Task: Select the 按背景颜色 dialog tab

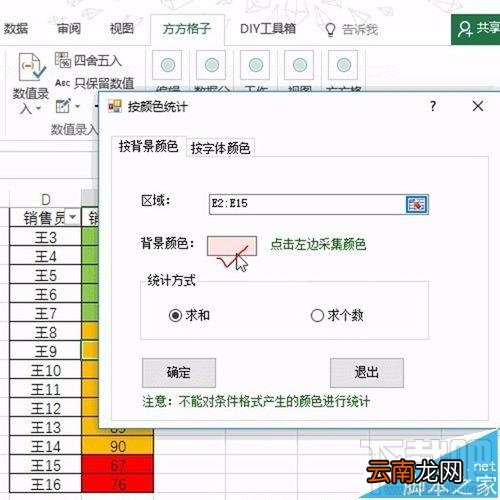Action: pos(148,146)
